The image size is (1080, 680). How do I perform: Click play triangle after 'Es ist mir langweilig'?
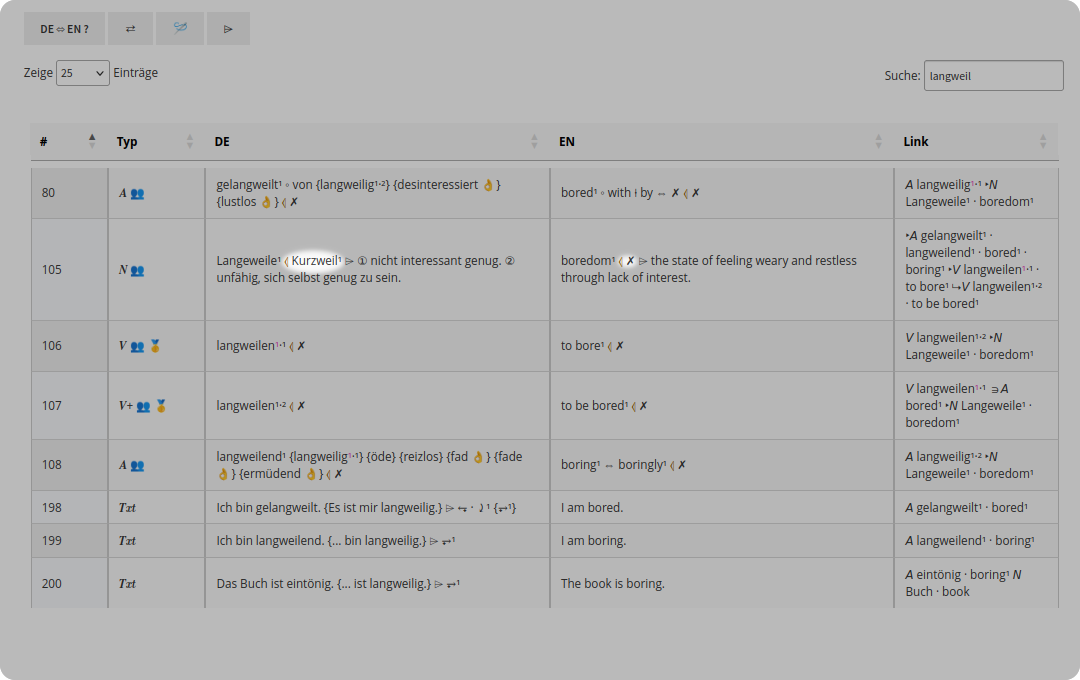point(450,508)
